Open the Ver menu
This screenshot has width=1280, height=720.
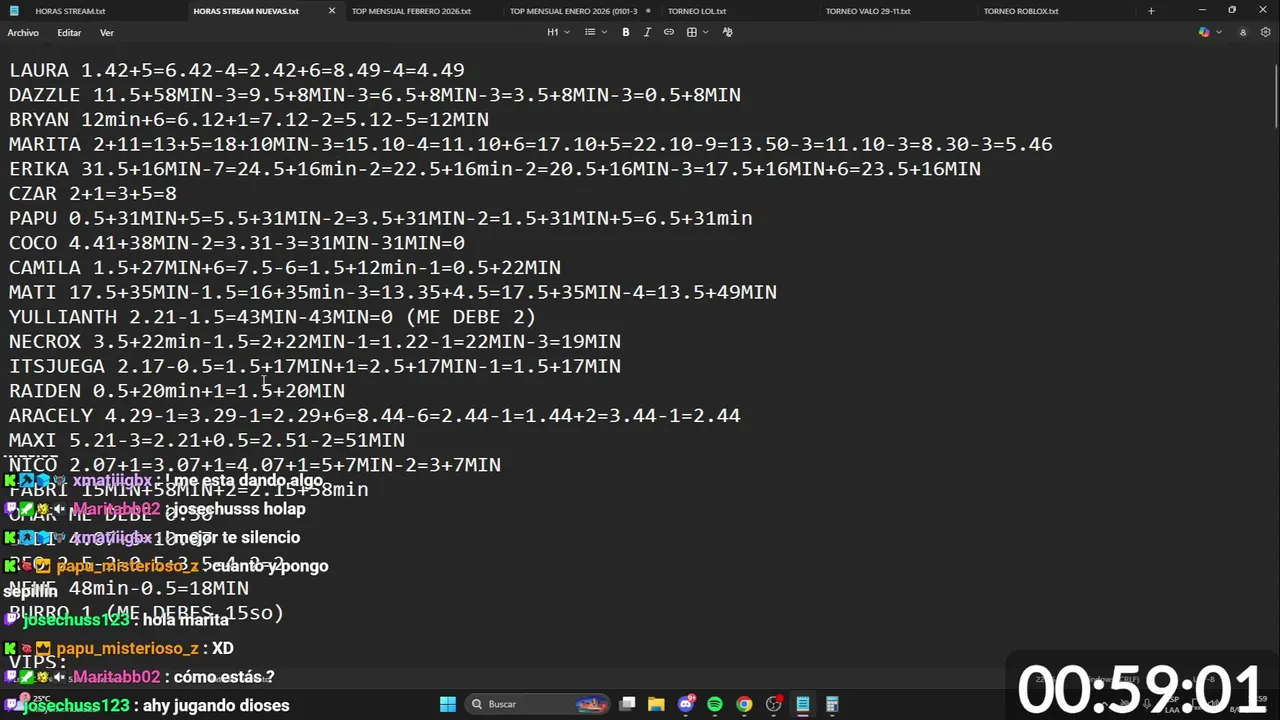click(x=107, y=33)
